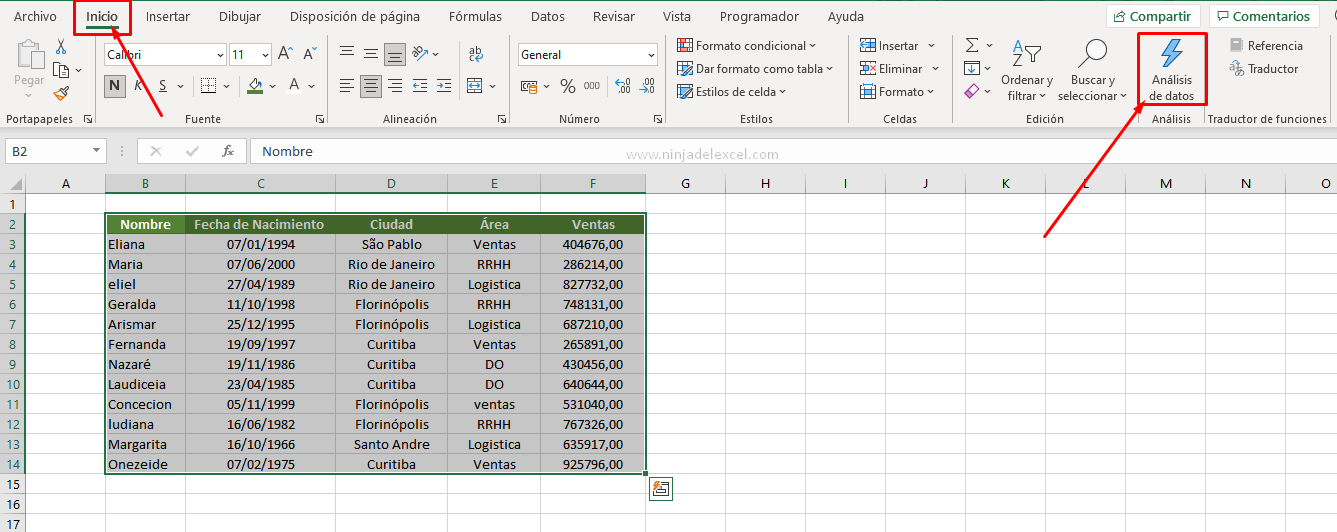This screenshot has width=1337, height=532.
Task: Click the increase decimals icon
Action: coord(622,86)
